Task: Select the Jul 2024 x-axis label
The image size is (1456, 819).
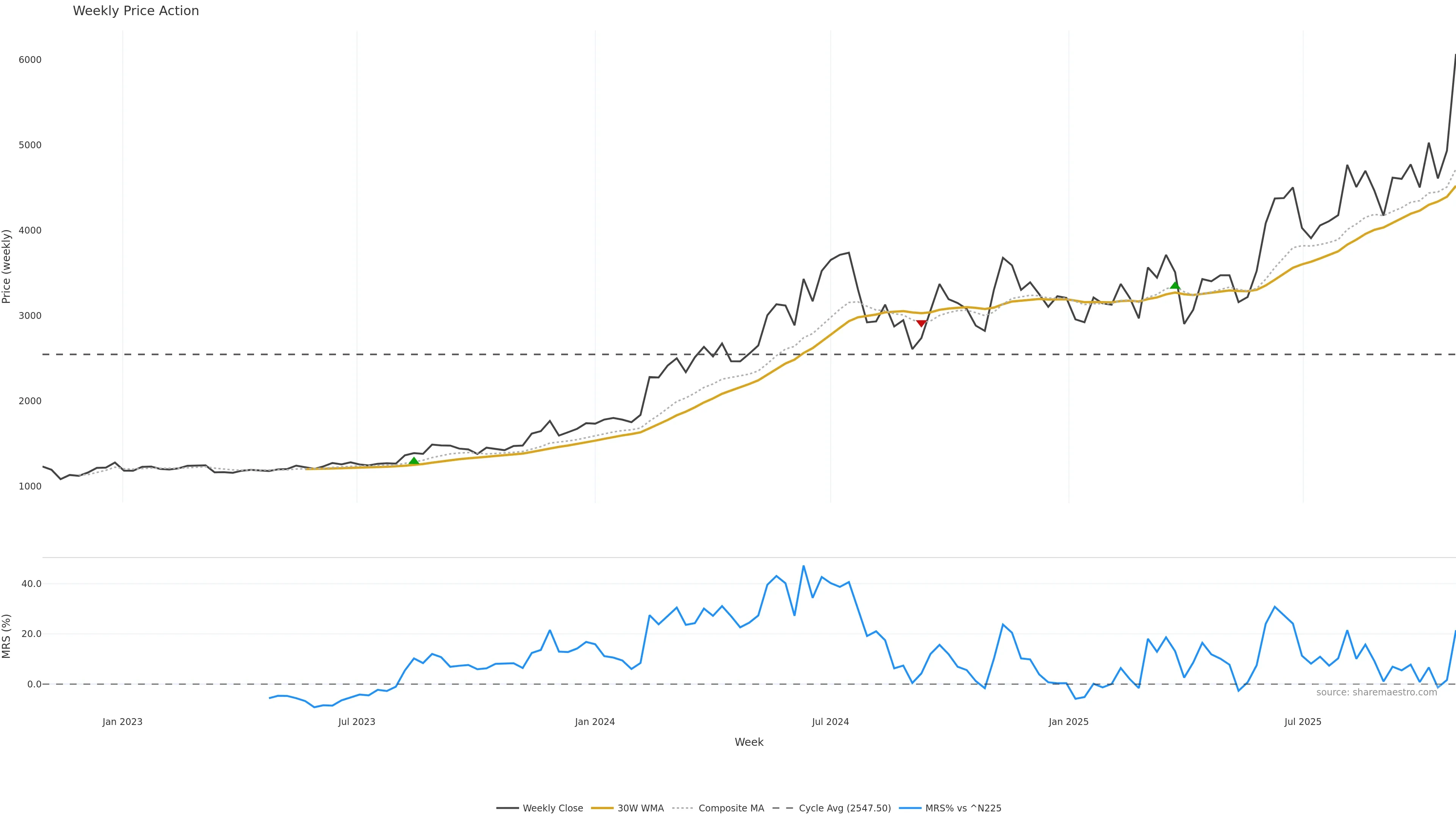Action: [830, 722]
